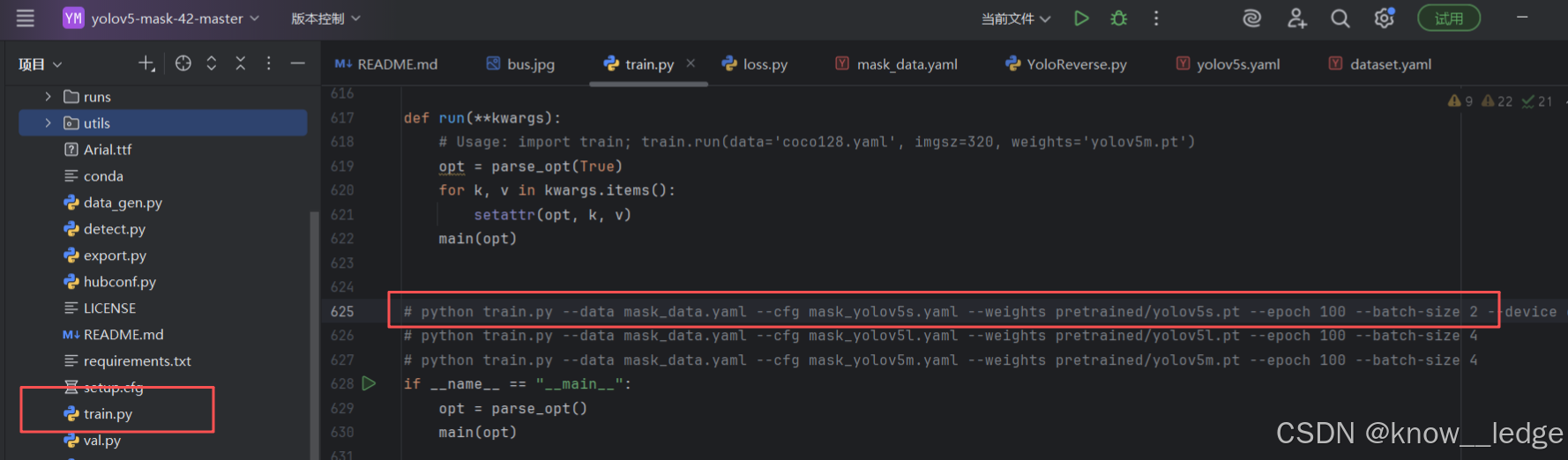Click the 试用 trial button
The image size is (1568, 460).
click(x=1449, y=19)
